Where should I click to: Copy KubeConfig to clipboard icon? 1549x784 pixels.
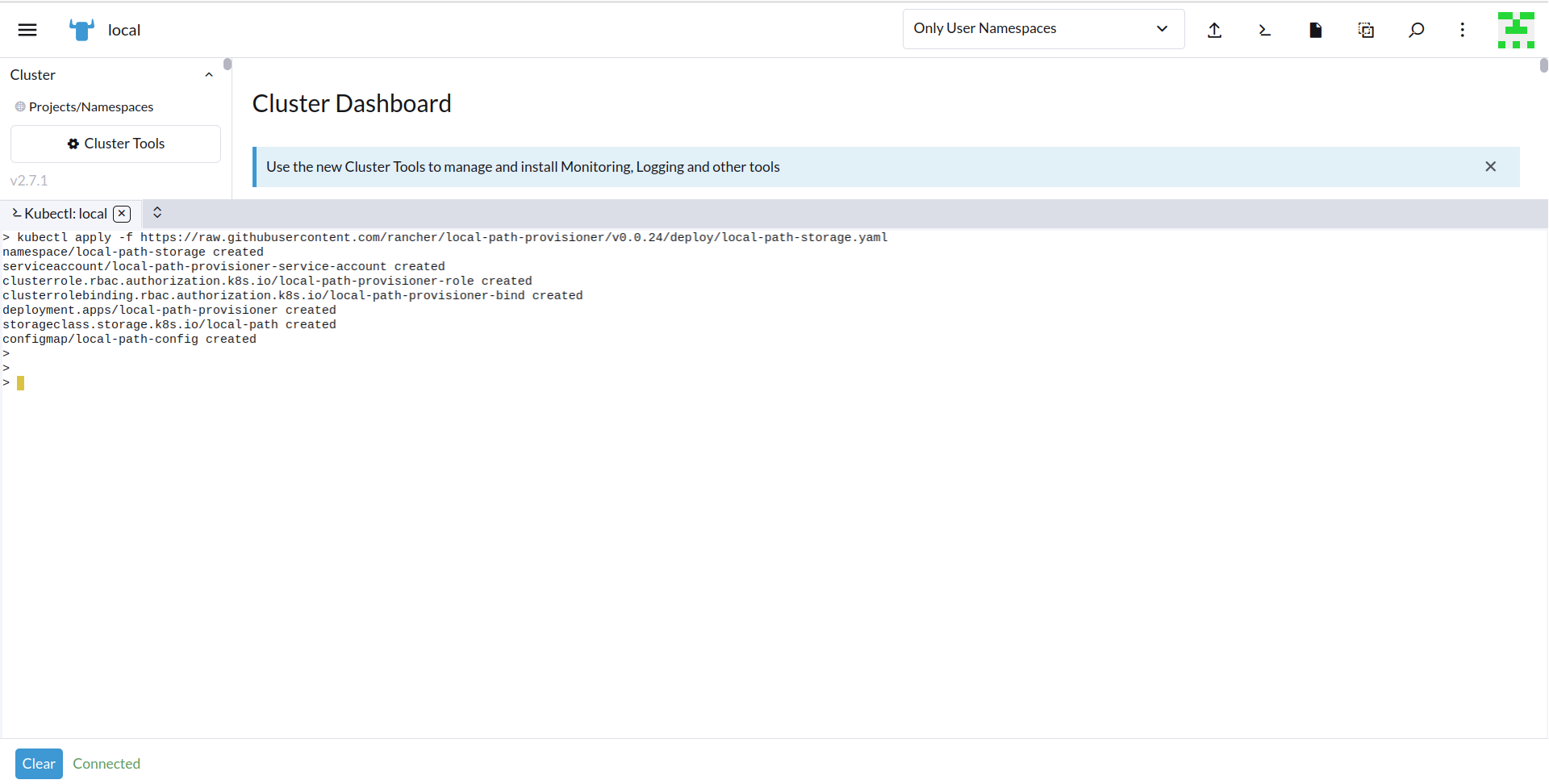click(1366, 30)
